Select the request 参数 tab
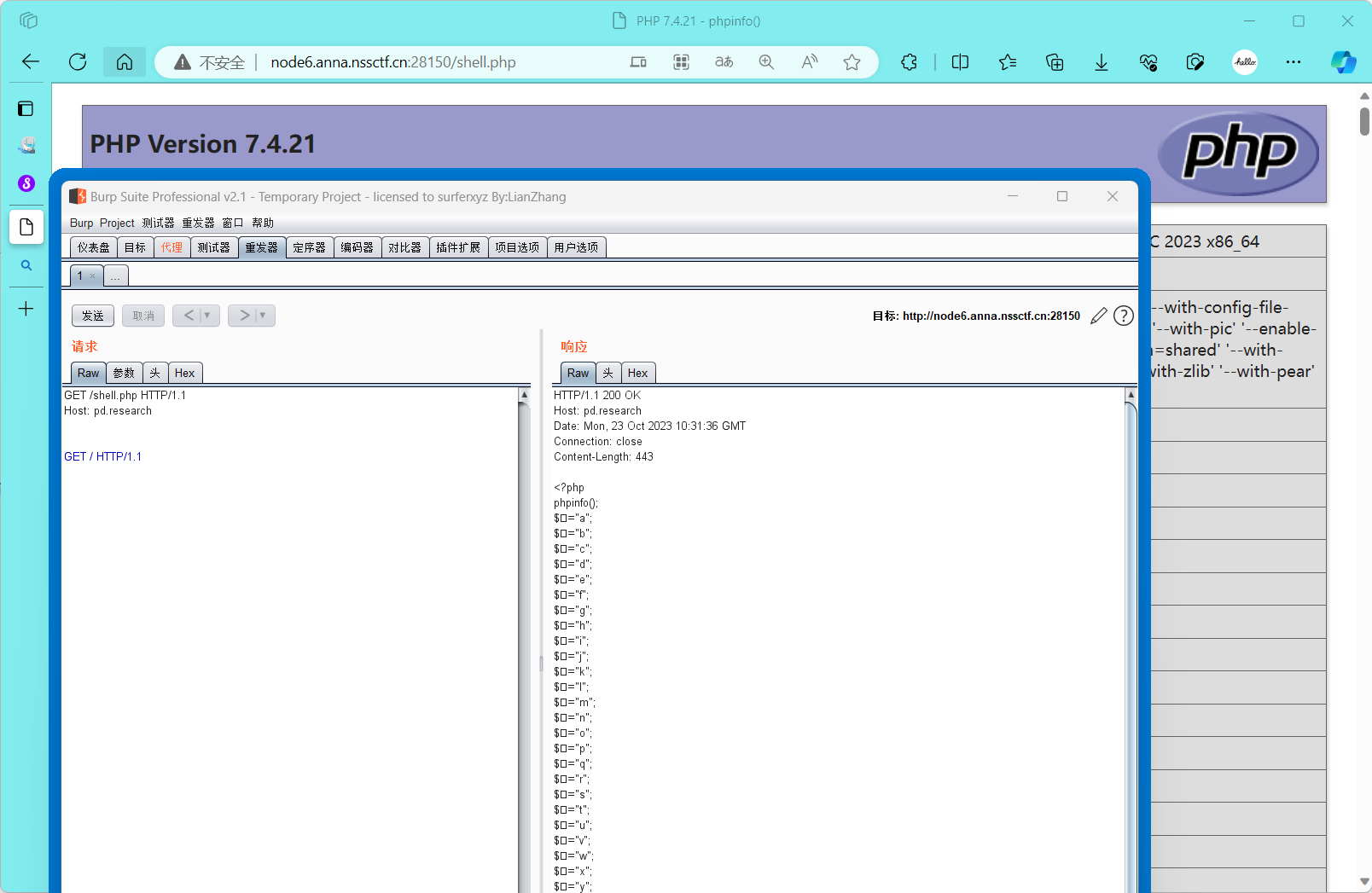This screenshot has width=1372, height=893. (125, 373)
